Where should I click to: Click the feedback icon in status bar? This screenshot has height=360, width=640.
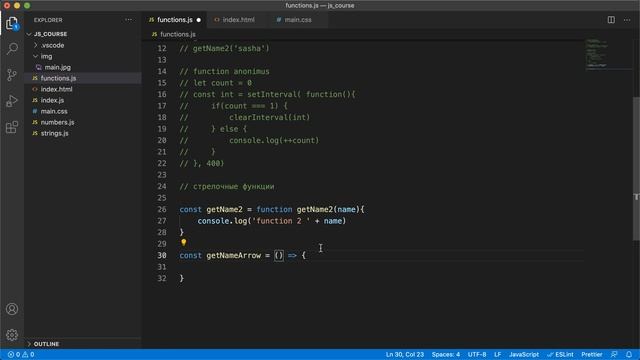614,354
